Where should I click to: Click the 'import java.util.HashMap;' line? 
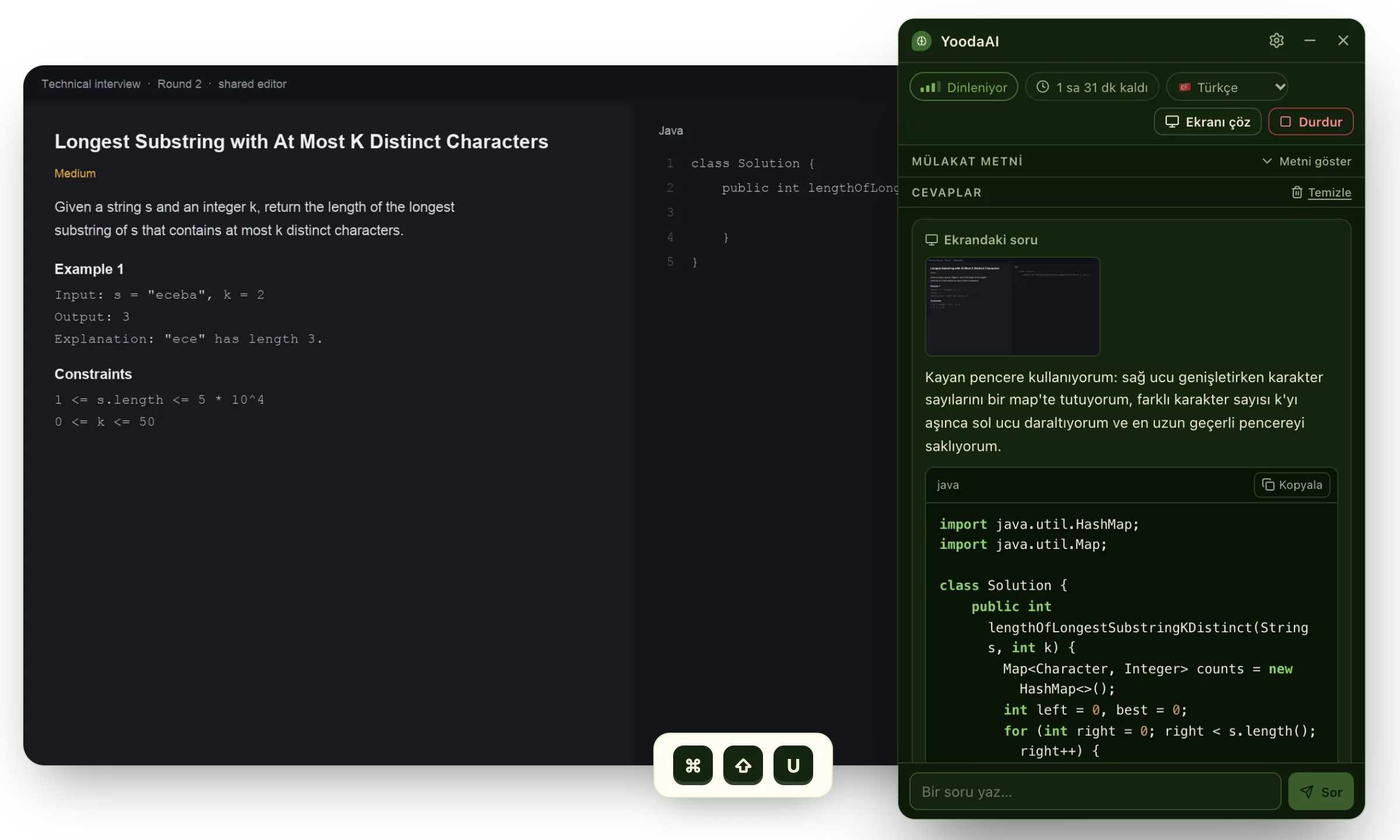(x=1039, y=524)
